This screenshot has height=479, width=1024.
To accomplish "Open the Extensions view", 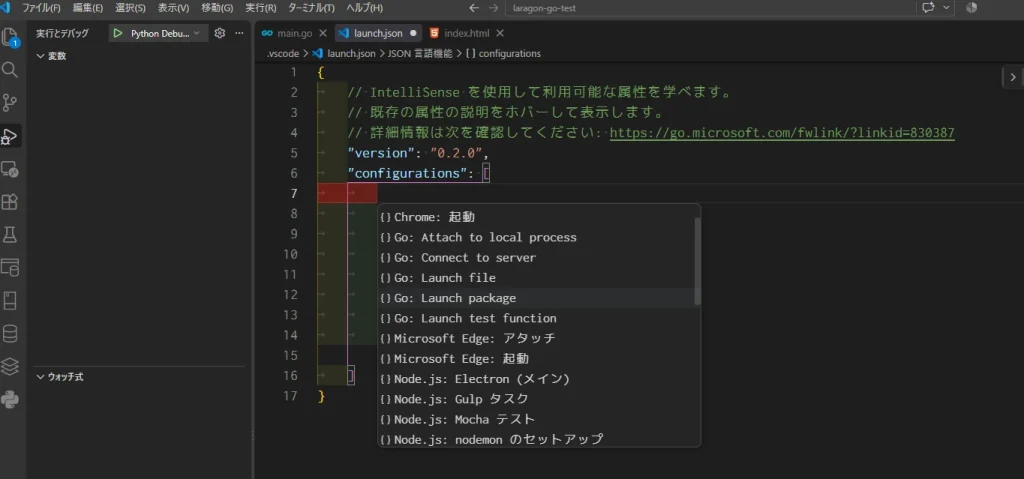I will coord(10,202).
